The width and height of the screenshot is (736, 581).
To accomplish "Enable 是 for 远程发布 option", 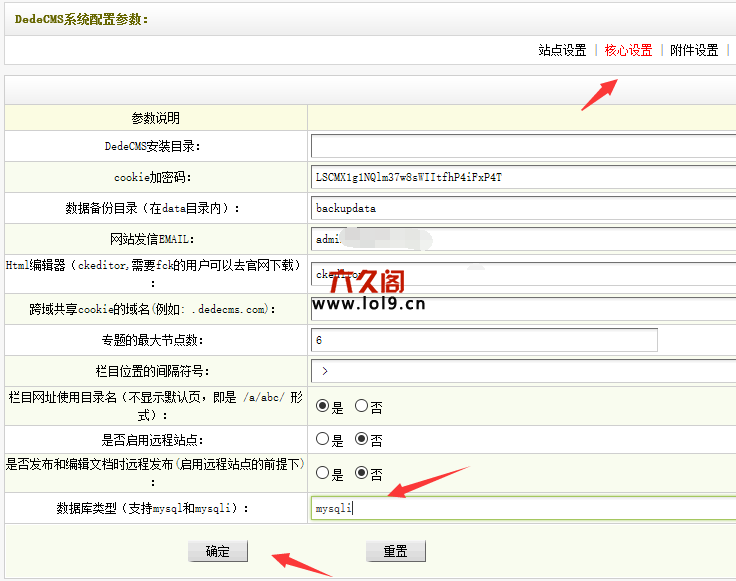I will click(323, 473).
